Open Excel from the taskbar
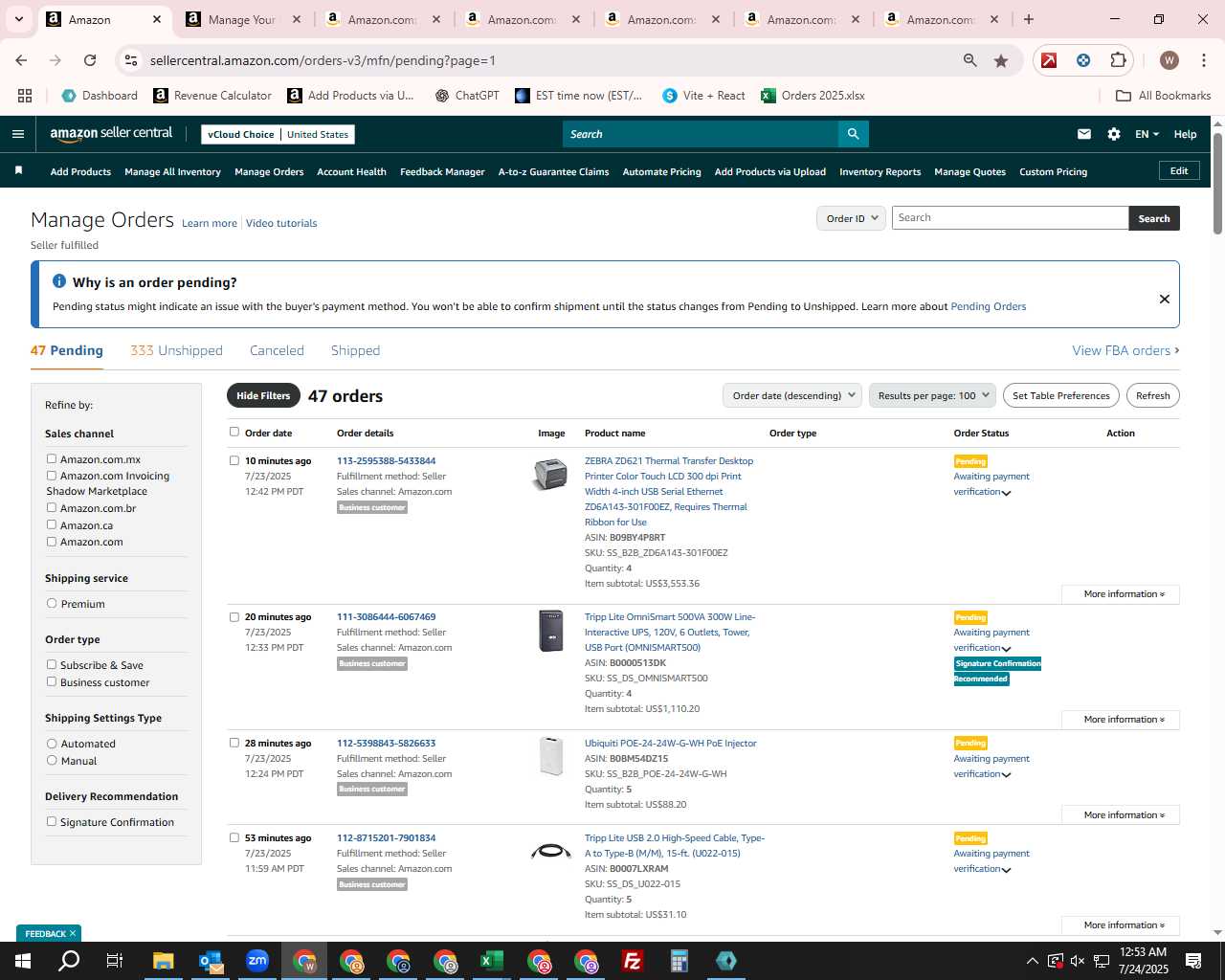The image size is (1225, 980). 492,961
